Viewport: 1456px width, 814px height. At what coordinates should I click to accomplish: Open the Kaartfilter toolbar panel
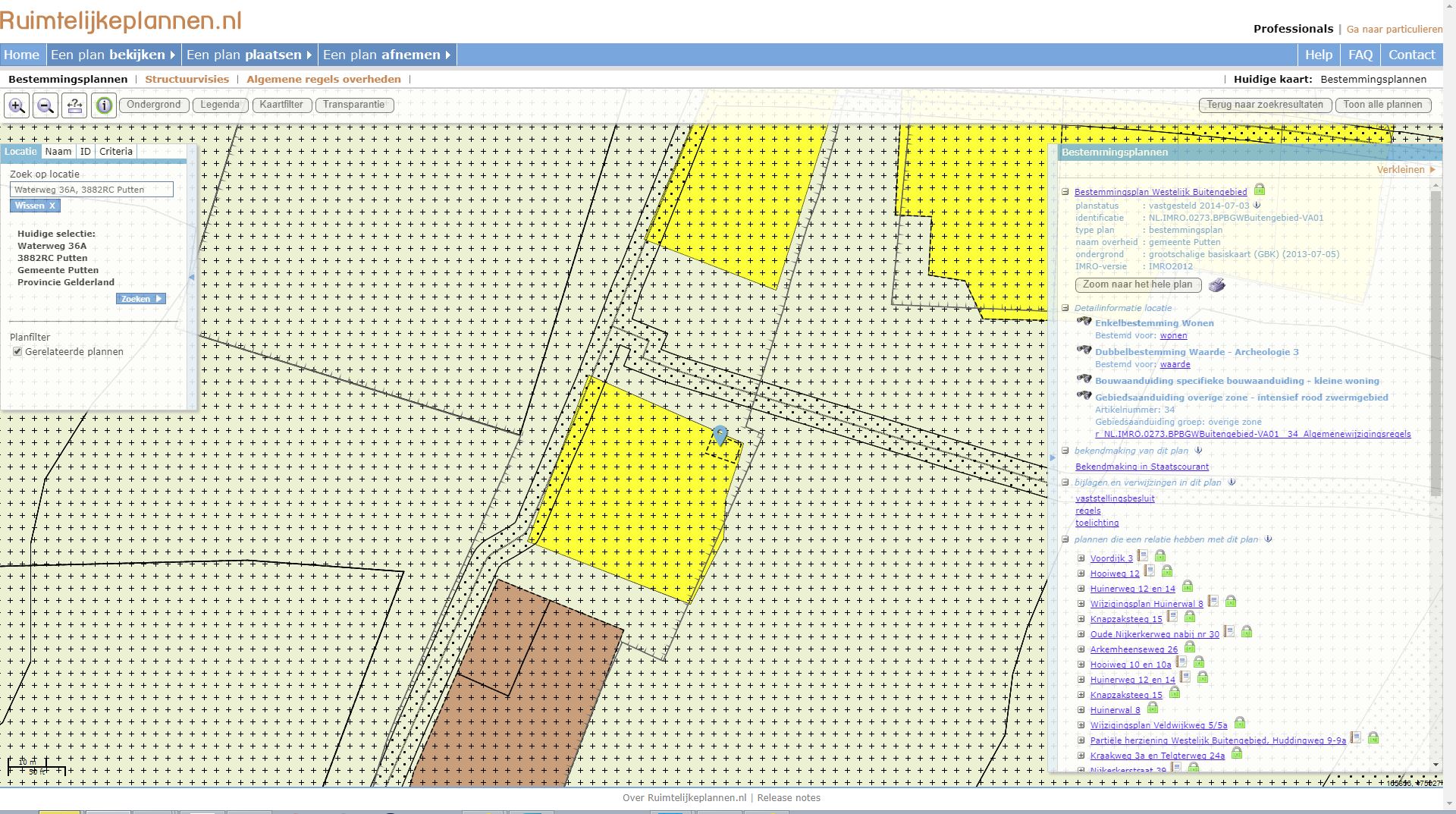(281, 105)
